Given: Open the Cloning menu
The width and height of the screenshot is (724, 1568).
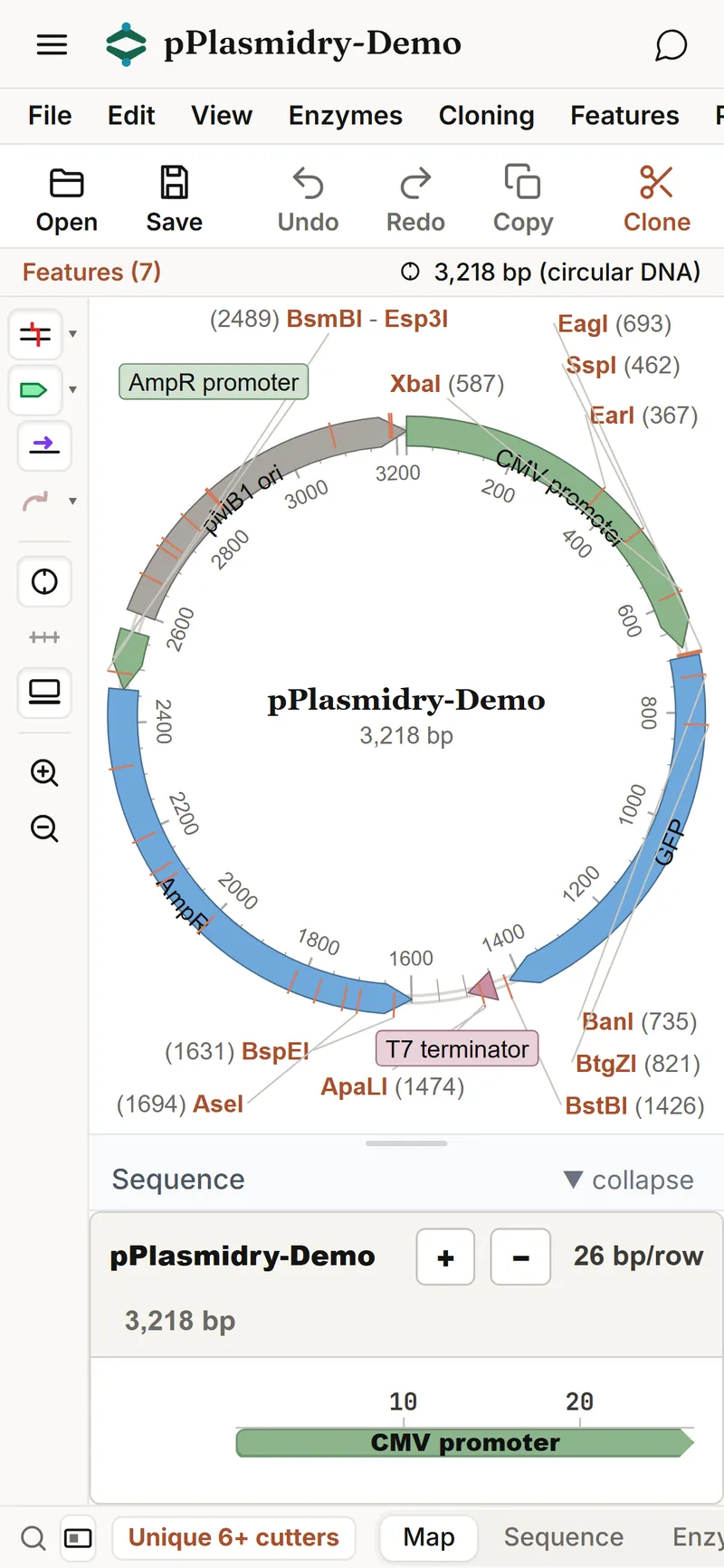Looking at the screenshot, I should click(487, 116).
